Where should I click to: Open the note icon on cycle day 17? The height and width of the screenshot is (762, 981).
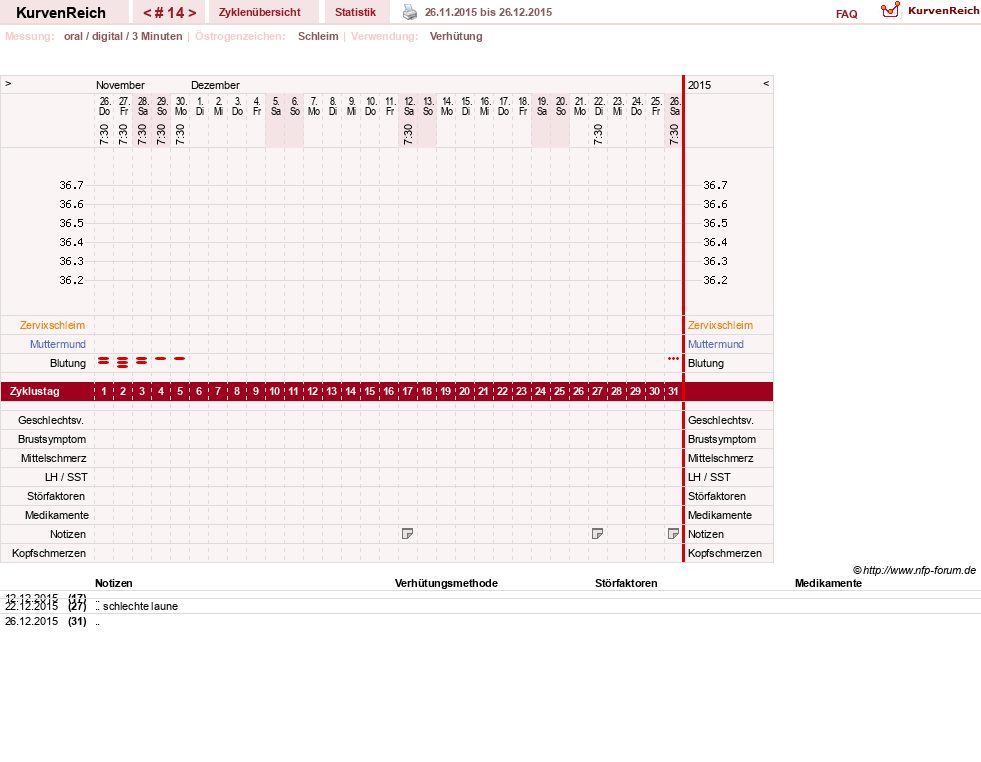(x=407, y=534)
